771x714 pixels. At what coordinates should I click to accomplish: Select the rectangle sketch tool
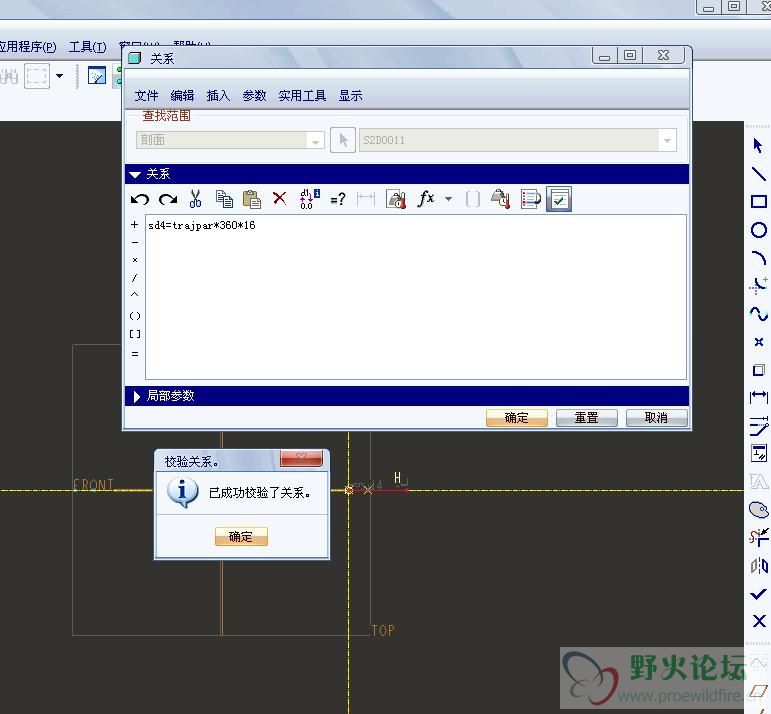coord(759,202)
